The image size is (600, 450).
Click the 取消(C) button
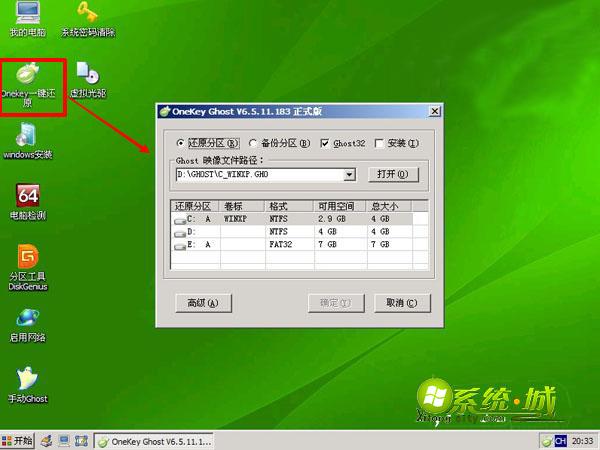[402, 303]
